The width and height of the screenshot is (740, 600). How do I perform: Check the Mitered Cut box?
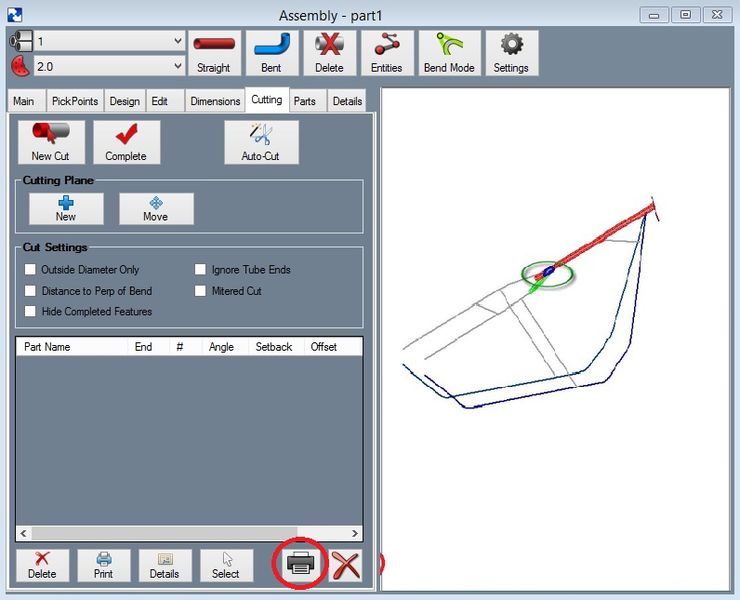pos(201,291)
